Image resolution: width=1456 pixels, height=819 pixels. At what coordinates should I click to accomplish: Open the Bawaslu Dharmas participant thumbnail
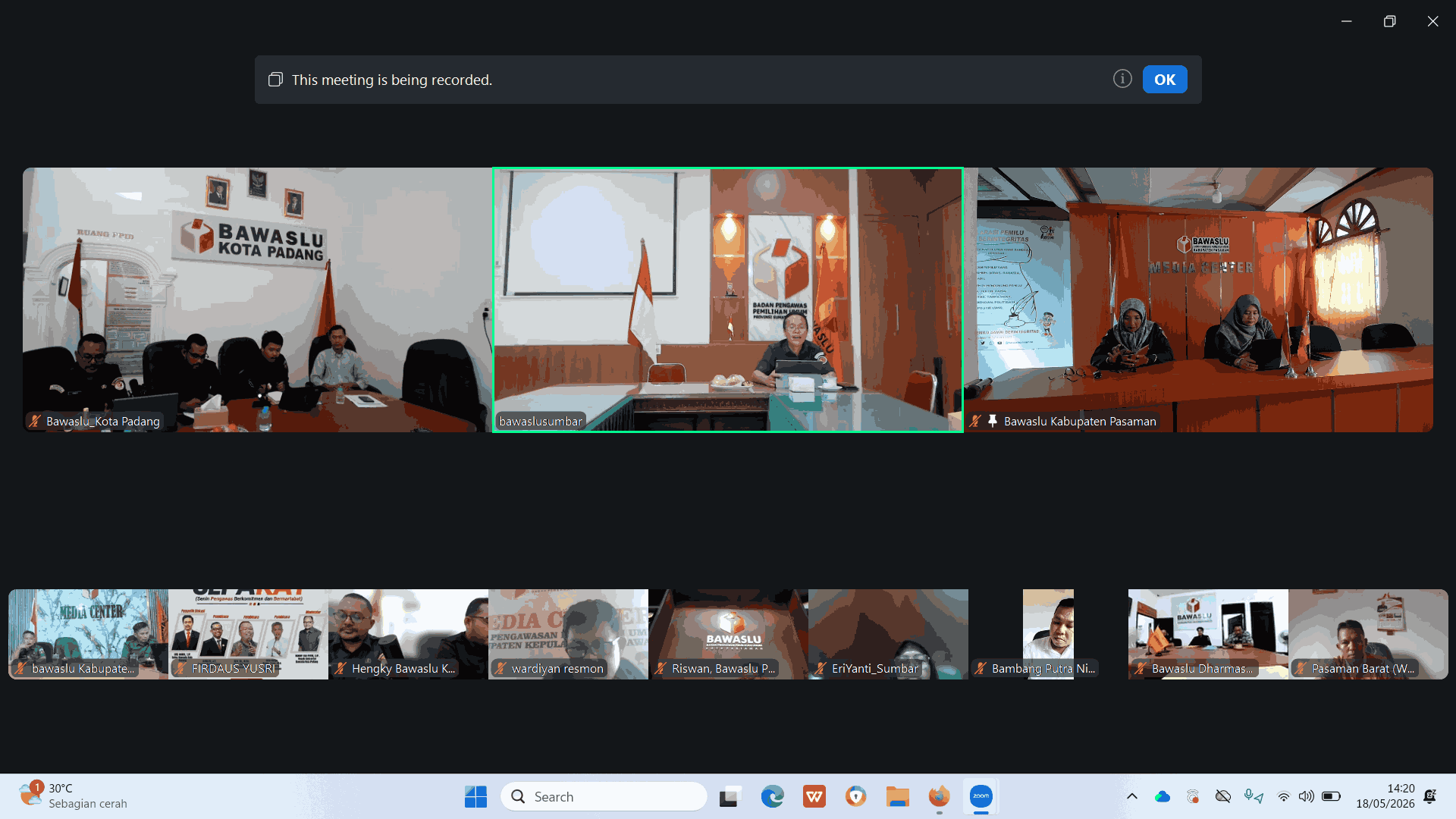pos(1208,634)
